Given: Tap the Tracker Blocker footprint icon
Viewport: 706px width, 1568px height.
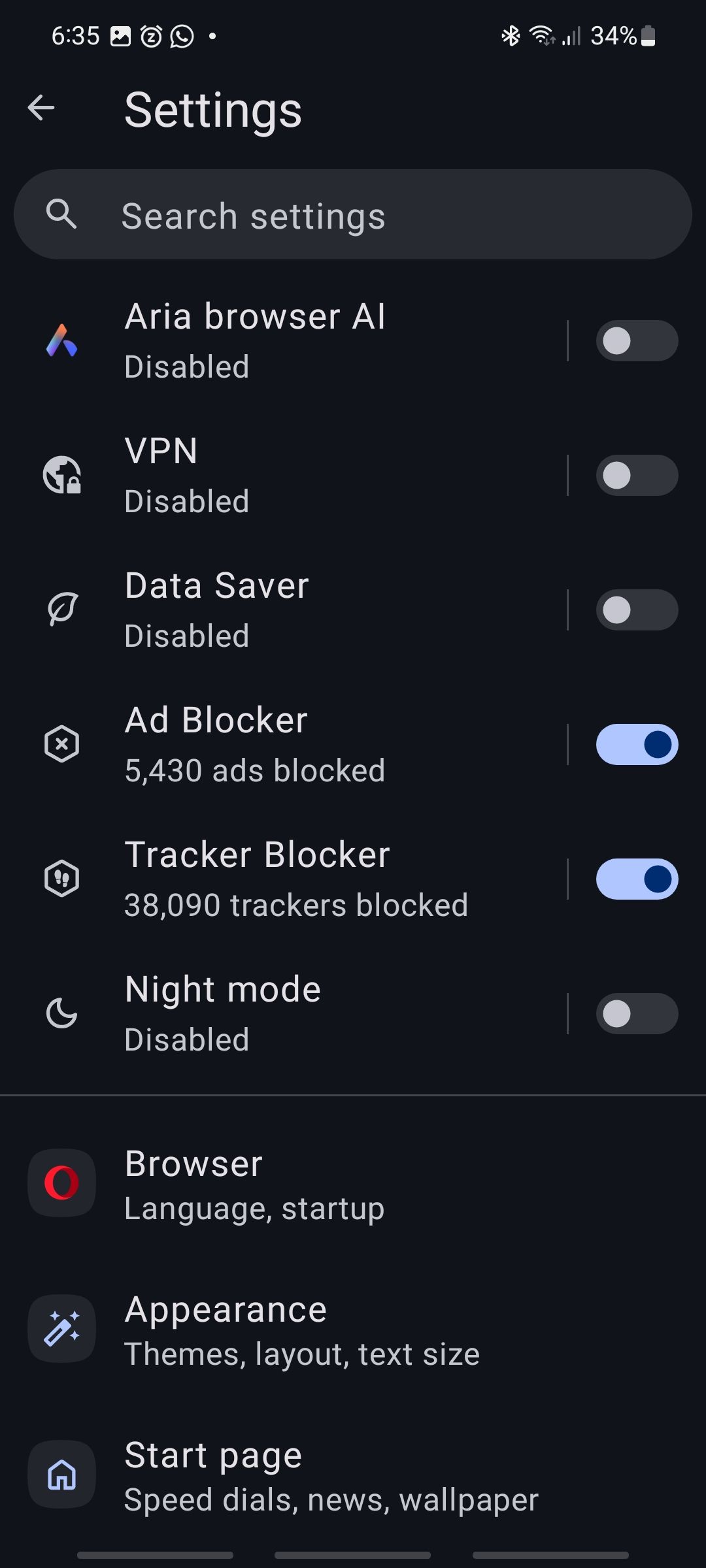Looking at the screenshot, I should click(x=62, y=879).
